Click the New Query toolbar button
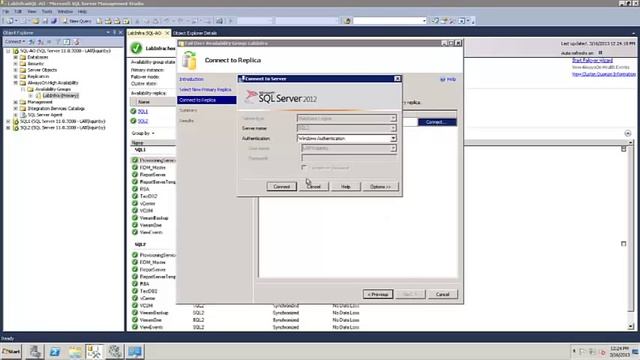This screenshot has height=360, width=640. click(77, 21)
